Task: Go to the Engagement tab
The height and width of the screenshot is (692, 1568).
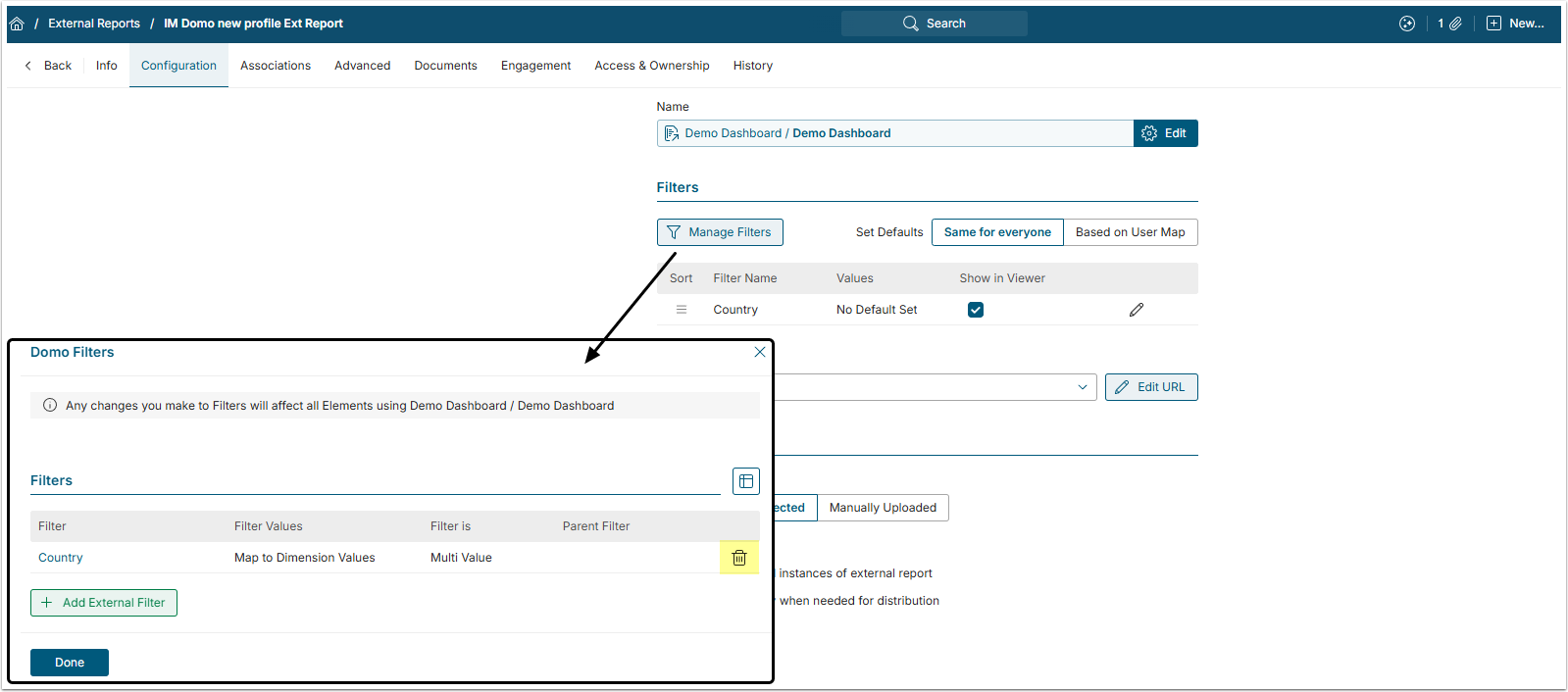Action: 536,66
